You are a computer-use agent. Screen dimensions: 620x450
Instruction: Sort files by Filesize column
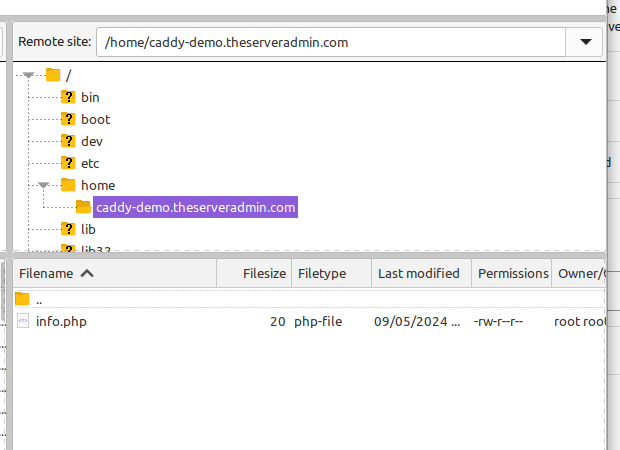point(264,273)
